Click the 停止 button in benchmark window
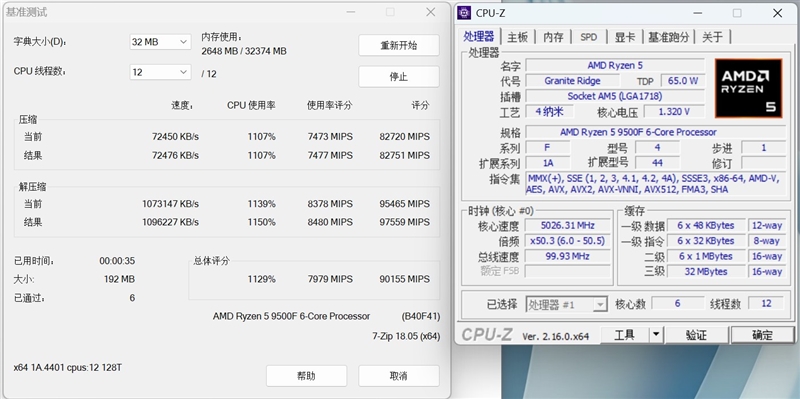This screenshot has height=399, width=800. [x=398, y=77]
